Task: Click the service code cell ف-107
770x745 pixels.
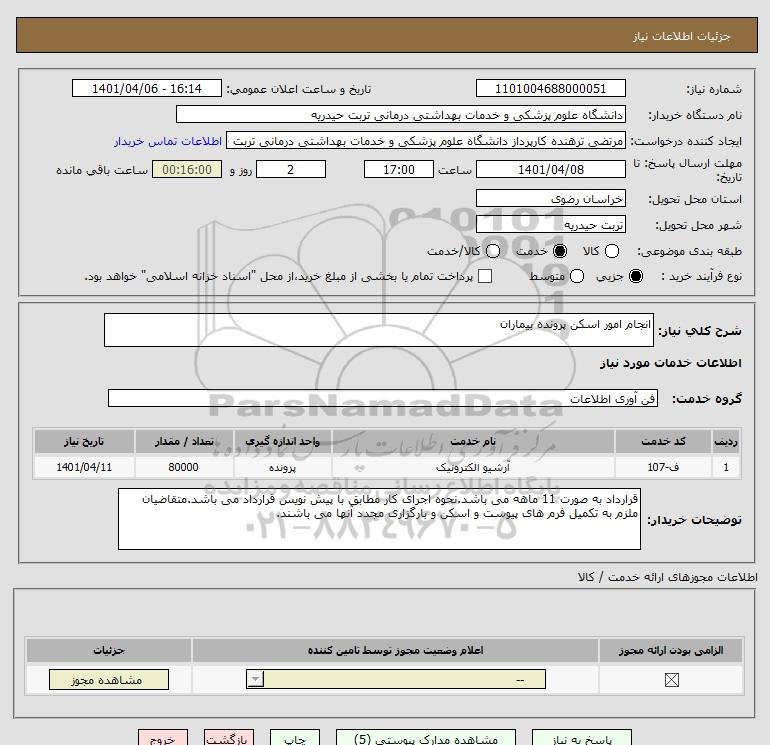Action: point(662,467)
